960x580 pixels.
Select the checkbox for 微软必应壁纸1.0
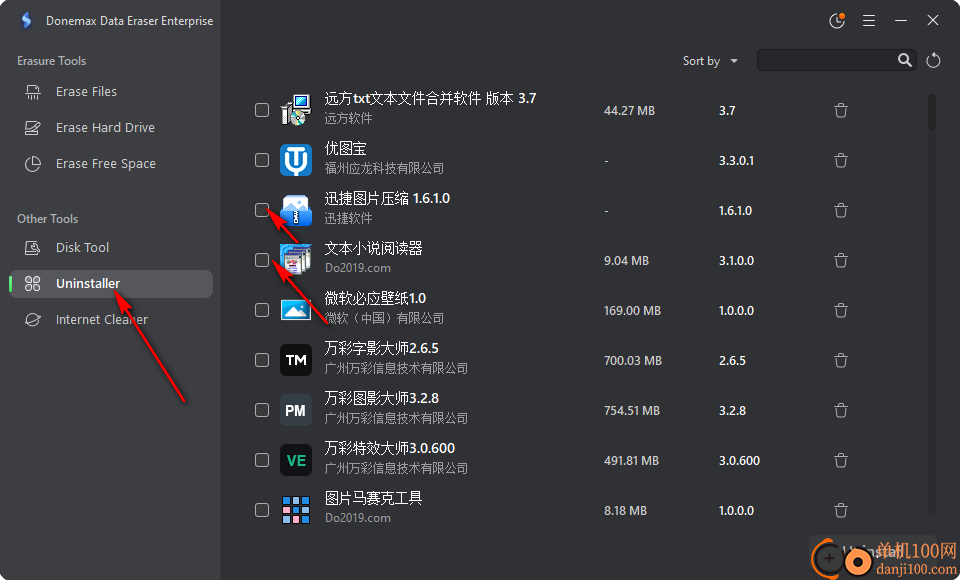pyautogui.click(x=262, y=310)
